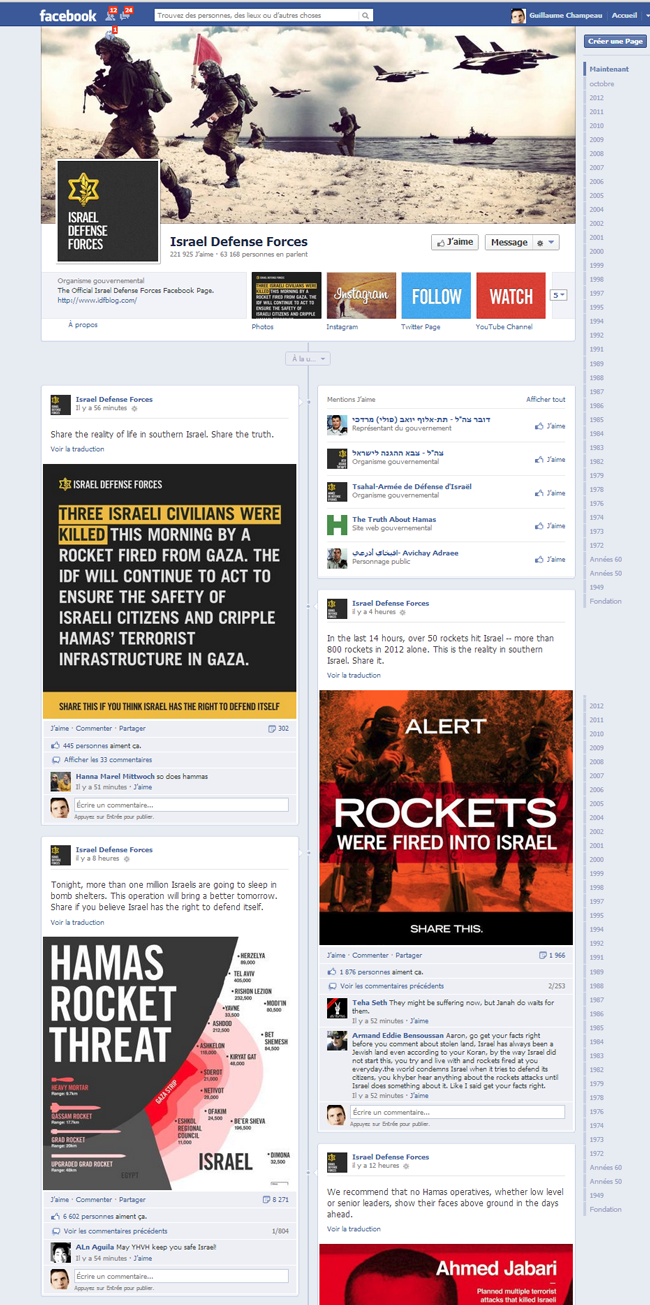The height and width of the screenshot is (1305, 650).
Task: Like Avichay Adraee public figure page
Action: point(550,558)
